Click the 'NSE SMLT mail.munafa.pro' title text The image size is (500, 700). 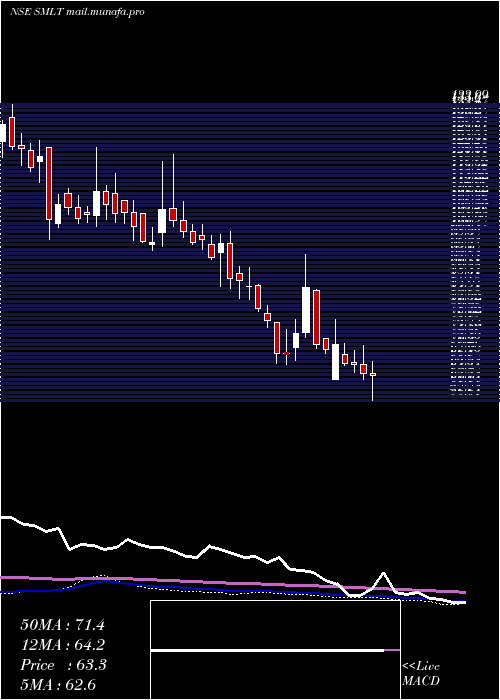click(77, 12)
